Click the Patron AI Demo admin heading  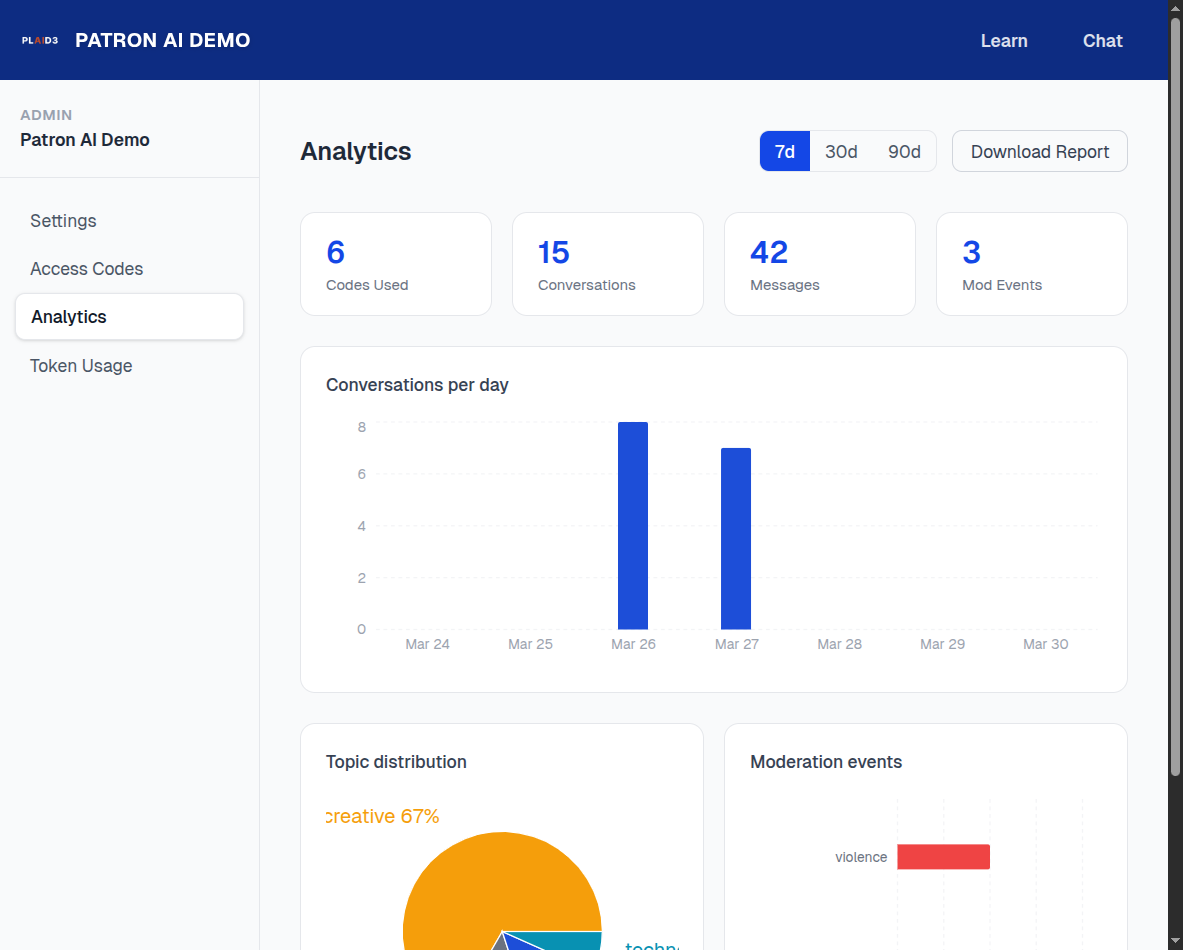pyautogui.click(x=84, y=140)
